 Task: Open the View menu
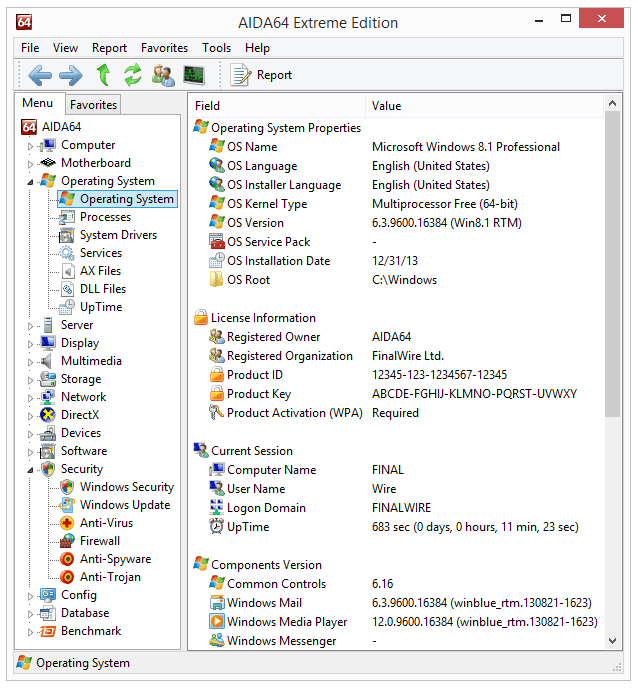65,48
